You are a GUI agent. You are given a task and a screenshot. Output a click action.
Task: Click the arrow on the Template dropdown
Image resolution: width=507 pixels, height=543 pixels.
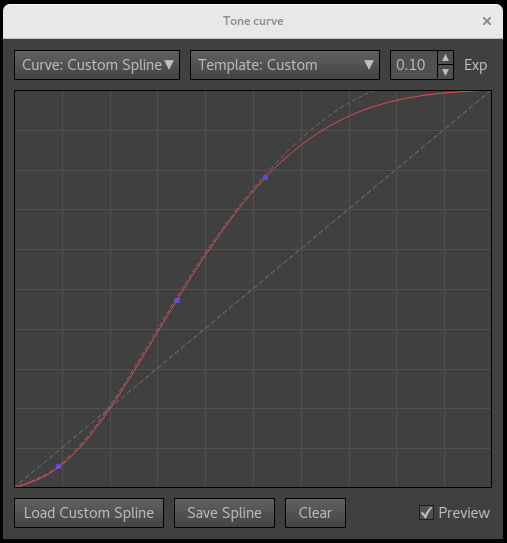point(369,65)
